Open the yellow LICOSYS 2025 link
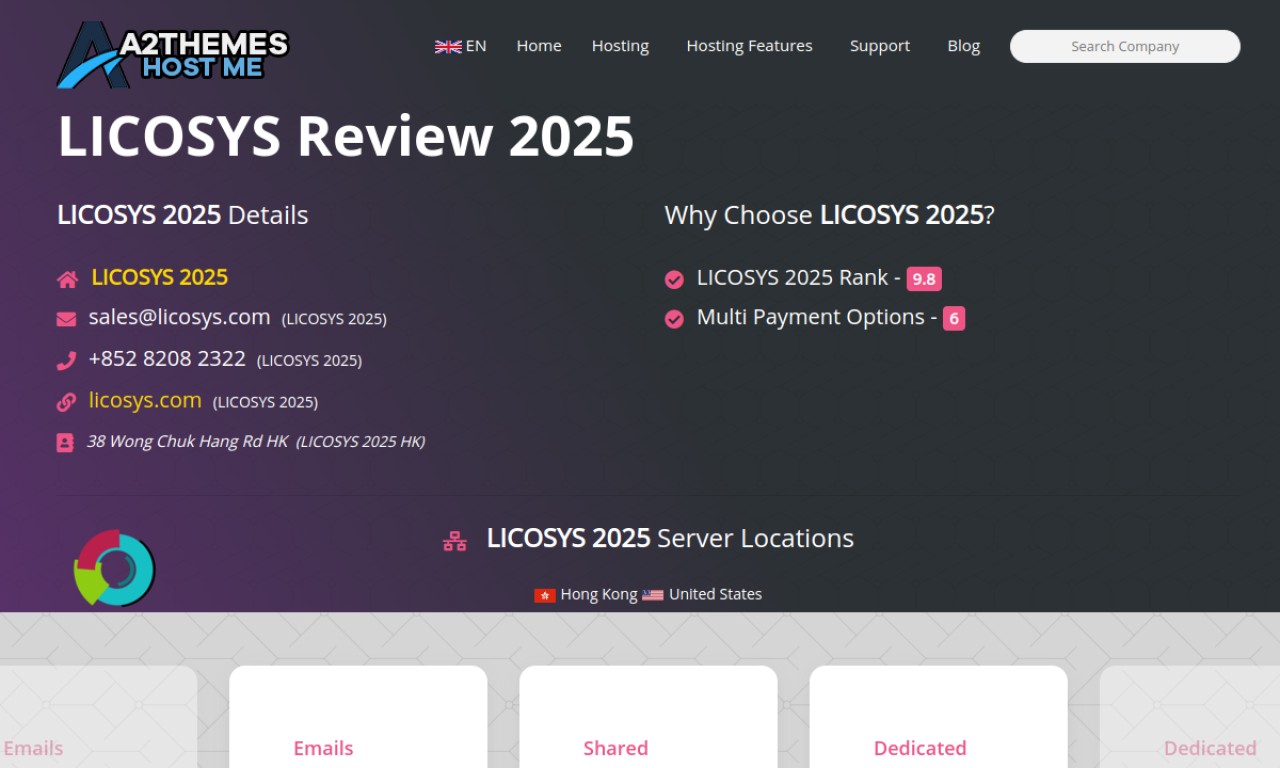Image resolution: width=1280 pixels, height=768 pixels. click(x=160, y=277)
